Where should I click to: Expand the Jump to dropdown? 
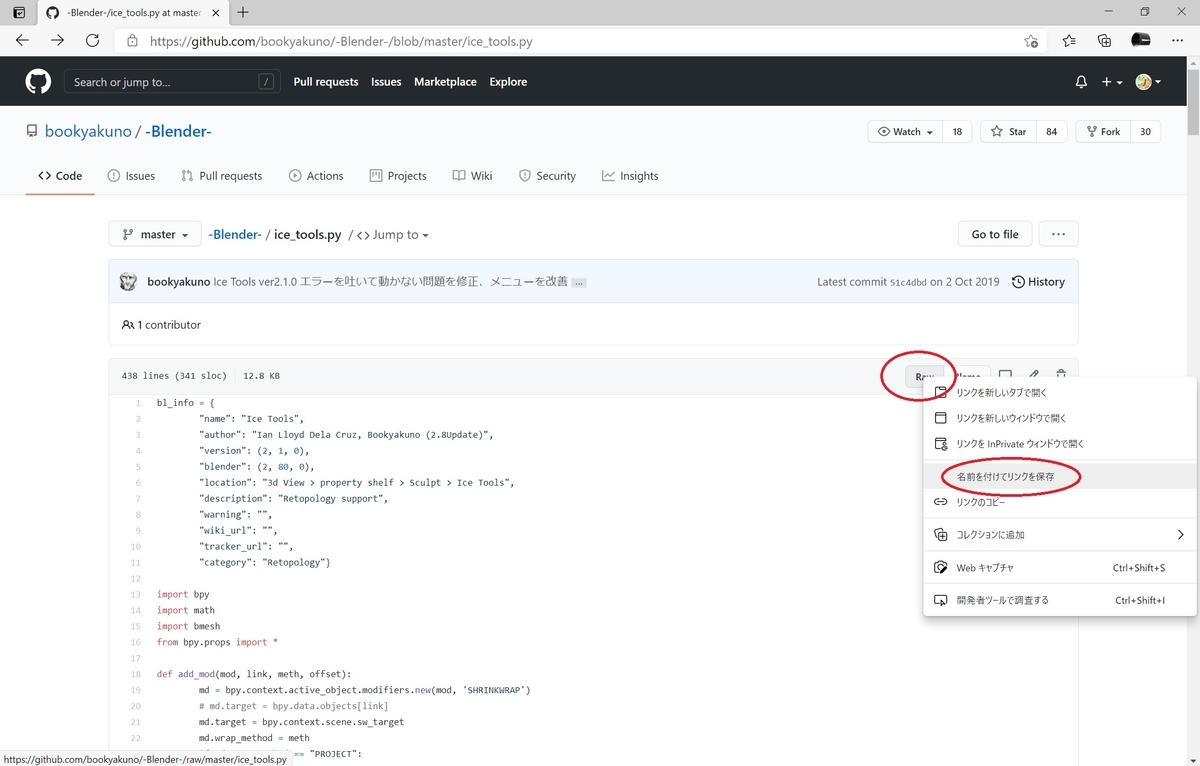393,235
